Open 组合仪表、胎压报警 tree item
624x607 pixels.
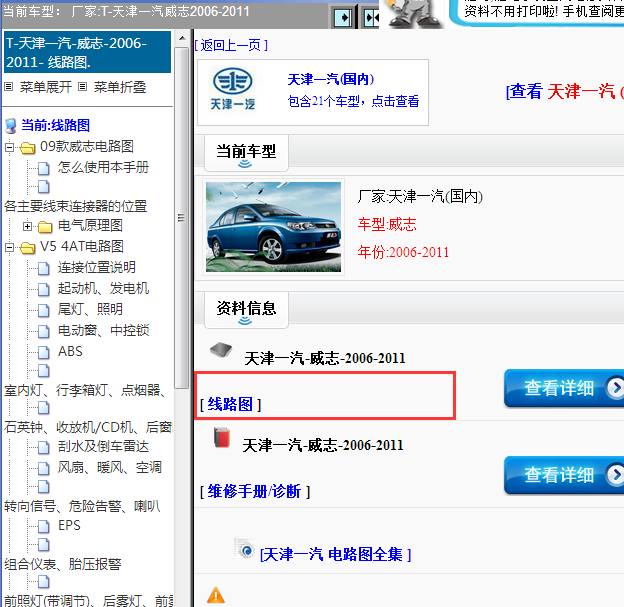(x=62, y=564)
